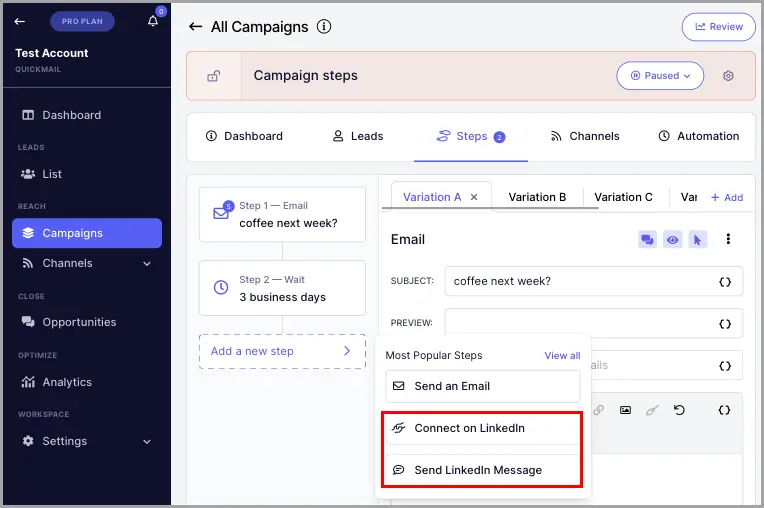Click the Review button
The height and width of the screenshot is (508, 764).
coord(719,27)
